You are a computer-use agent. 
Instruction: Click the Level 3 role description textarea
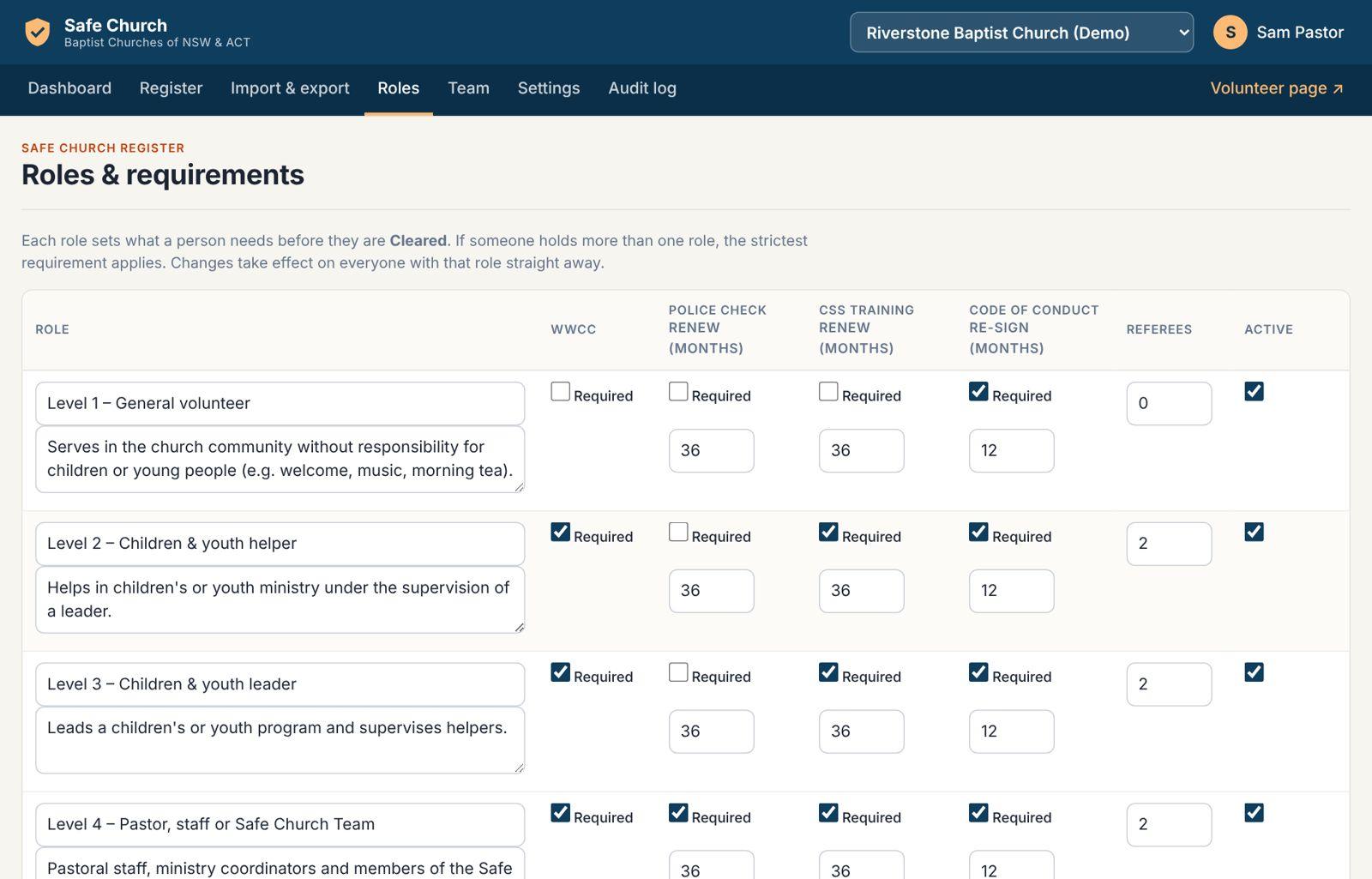pyautogui.click(x=280, y=740)
